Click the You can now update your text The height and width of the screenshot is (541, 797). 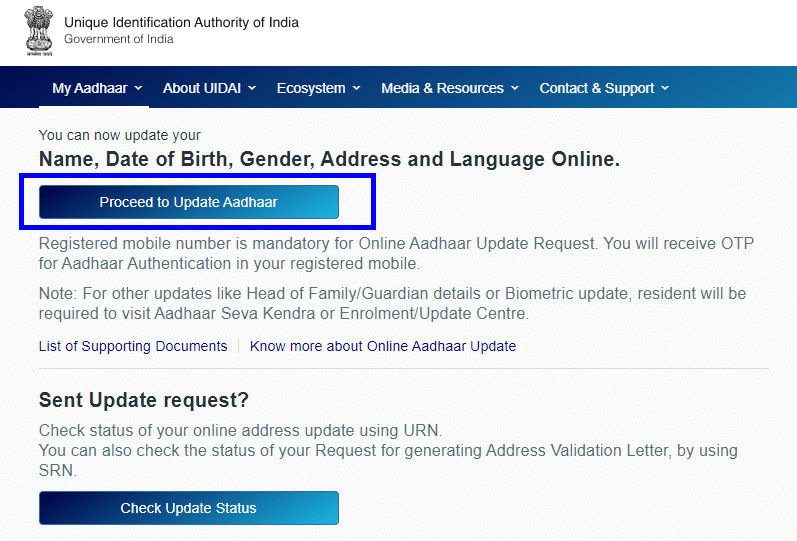(x=119, y=135)
